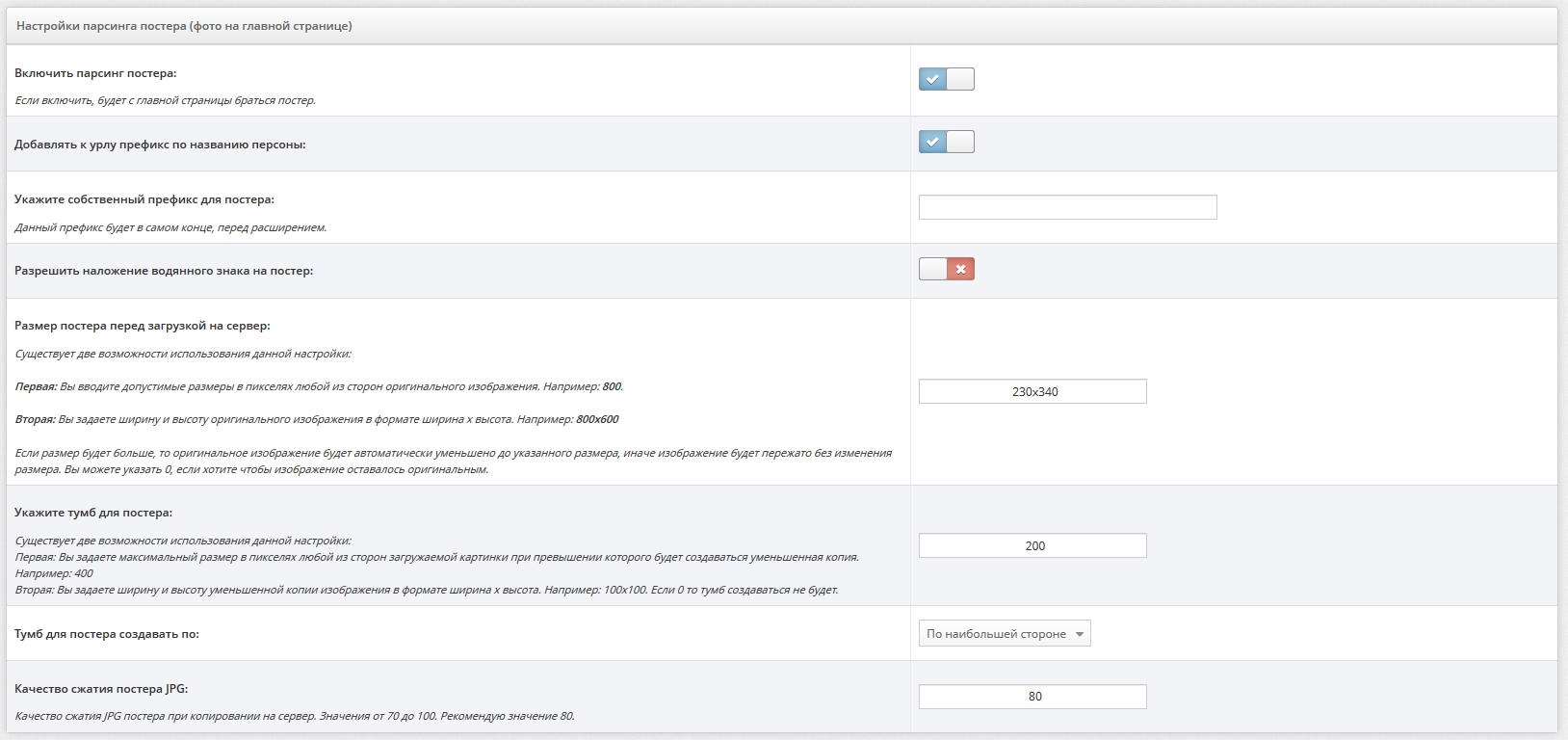Toggle the 'Включить парсинг постера' switch
1568x740 pixels.
(x=947, y=79)
